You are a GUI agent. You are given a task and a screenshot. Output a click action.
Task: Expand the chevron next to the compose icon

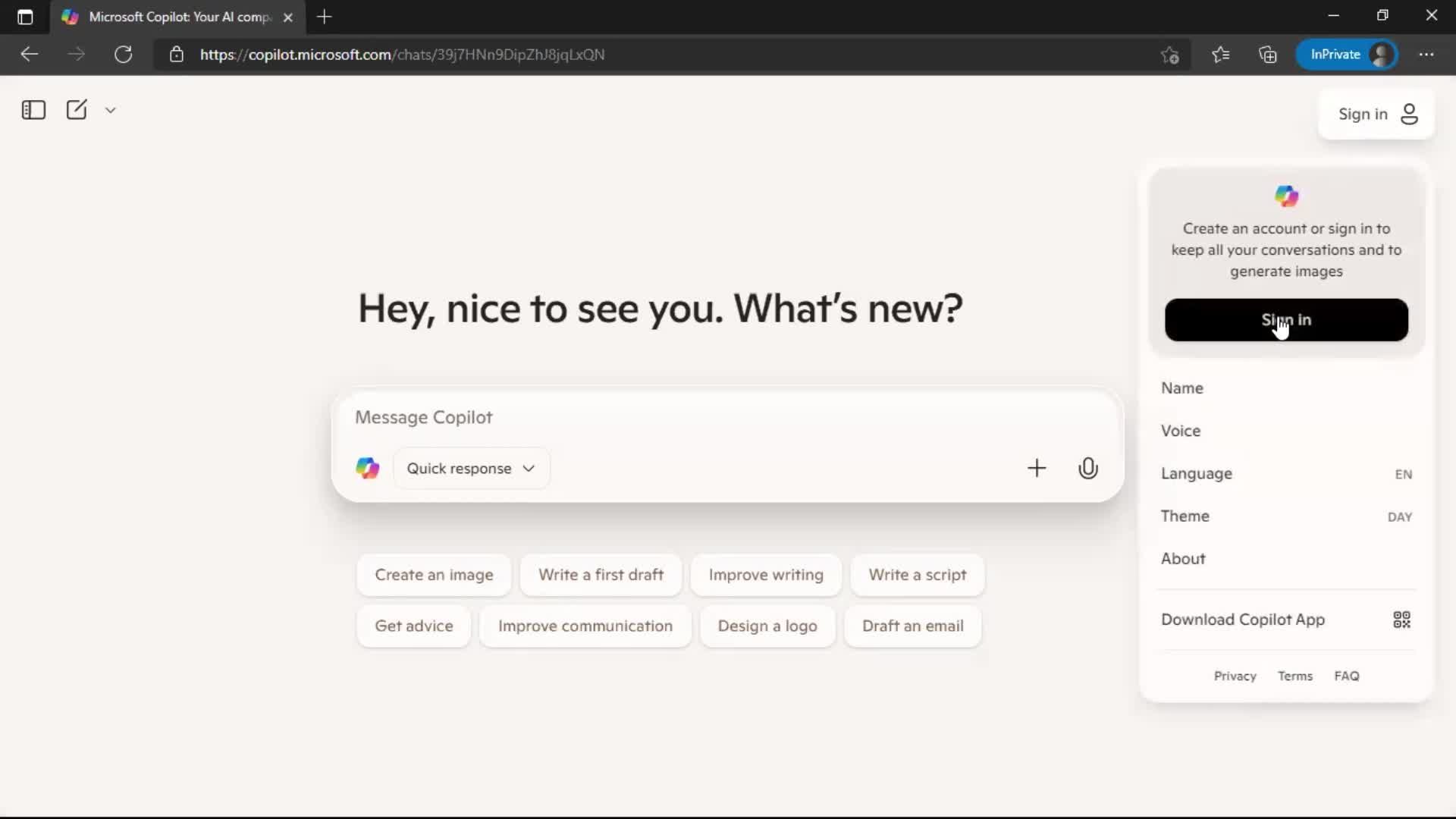[x=110, y=110]
